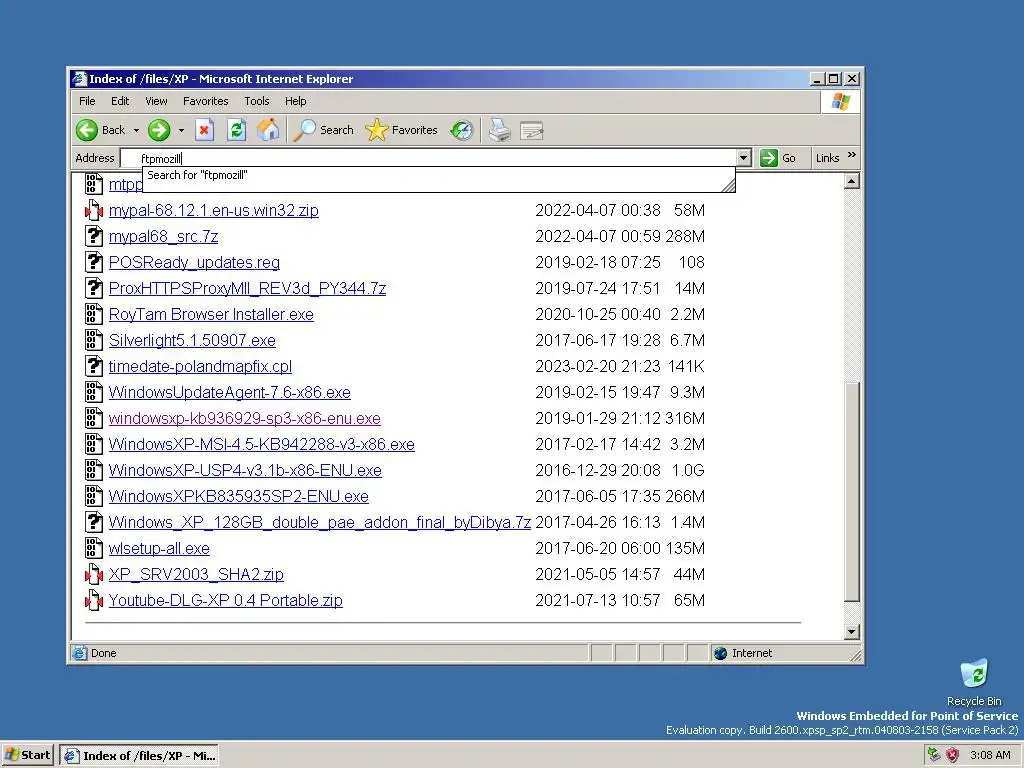Open the Back history dropdown arrow
1024x768 pixels.
pyautogui.click(x=136, y=130)
